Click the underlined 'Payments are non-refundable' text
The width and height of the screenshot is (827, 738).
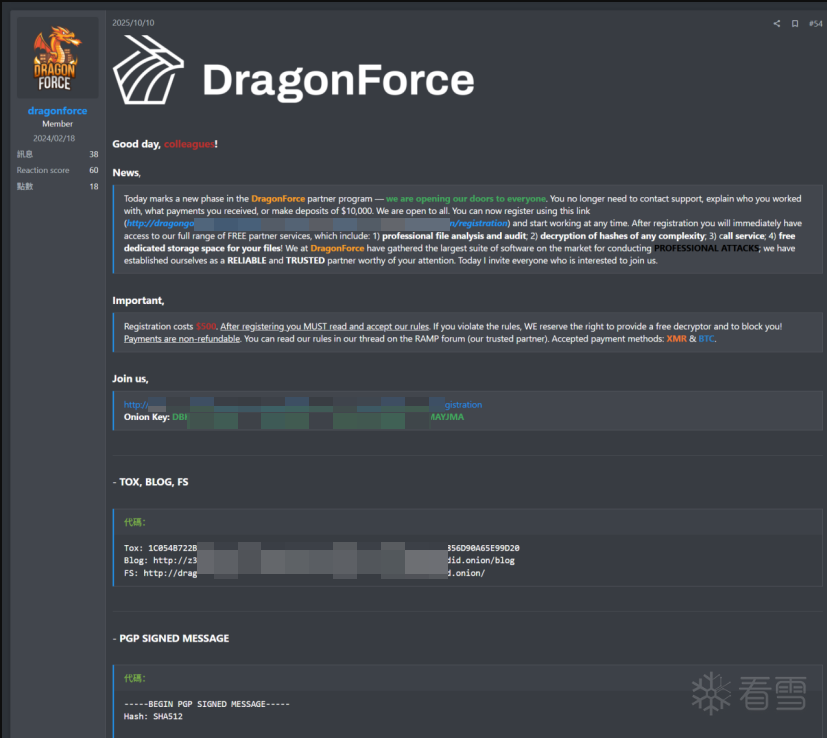[182, 339]
